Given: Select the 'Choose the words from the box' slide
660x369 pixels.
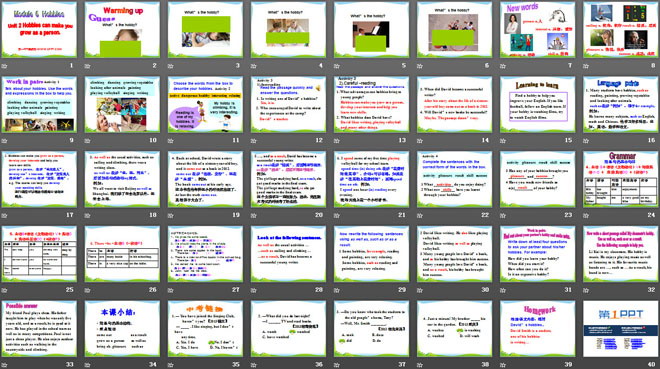Looking at the screenshot, I should [x=205, y=104].
